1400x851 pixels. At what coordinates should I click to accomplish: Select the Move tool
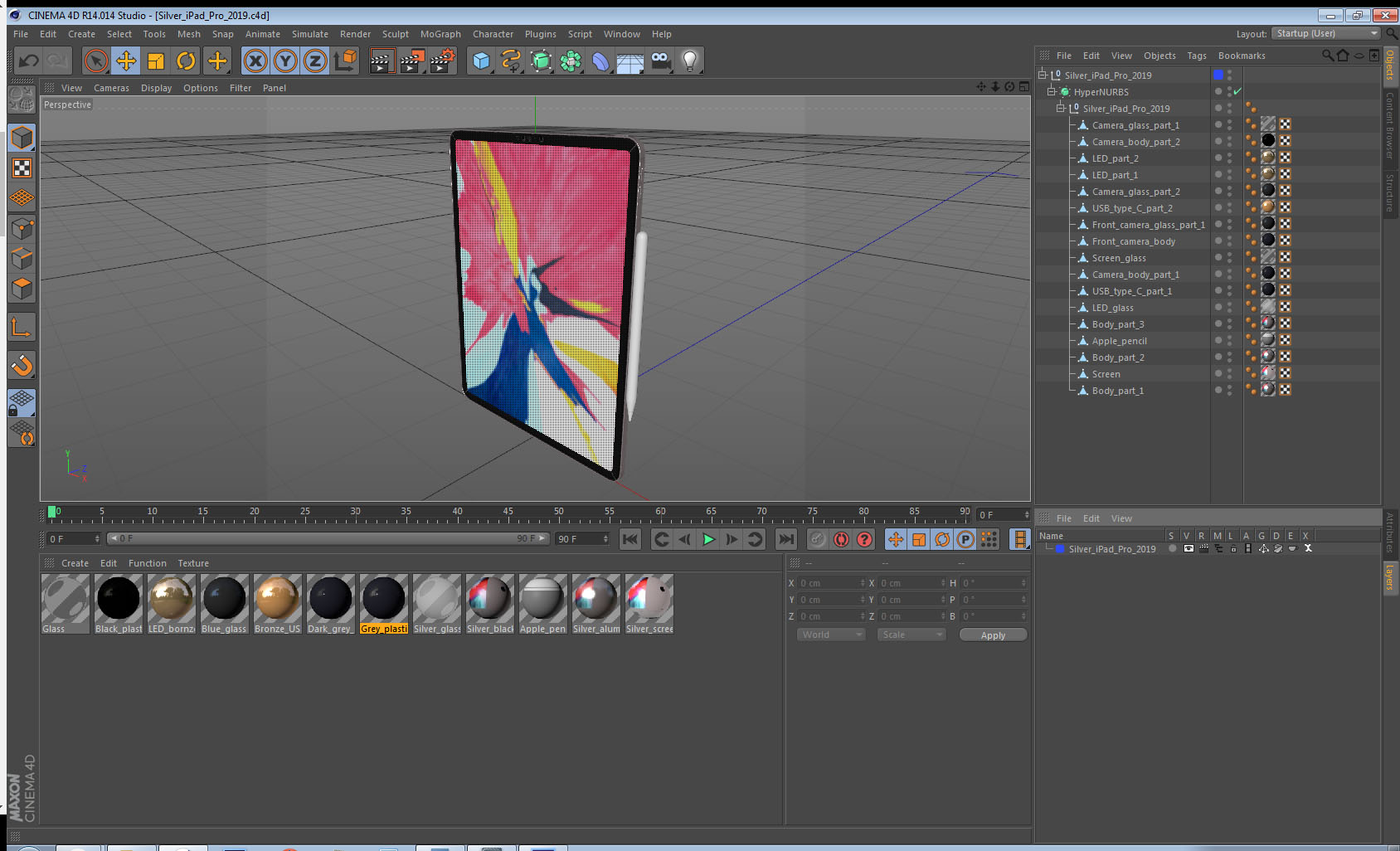126,61
